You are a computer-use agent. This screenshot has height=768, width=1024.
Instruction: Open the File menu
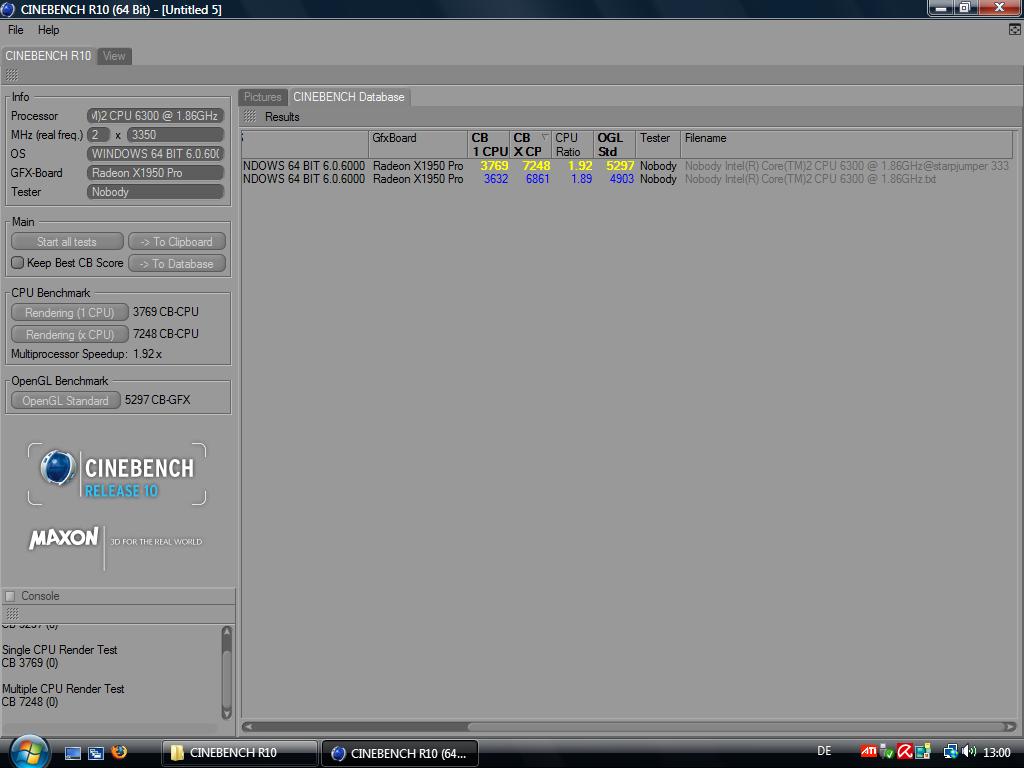point(16,30)
